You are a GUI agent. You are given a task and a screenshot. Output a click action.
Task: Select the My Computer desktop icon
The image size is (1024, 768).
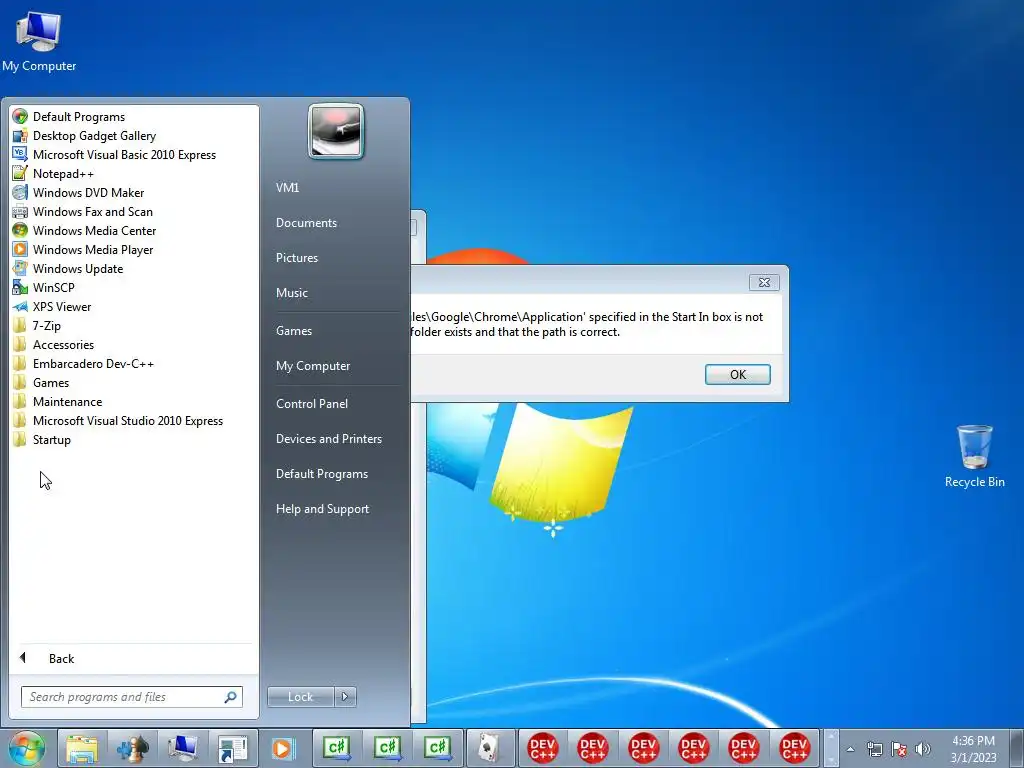(39, 42)
